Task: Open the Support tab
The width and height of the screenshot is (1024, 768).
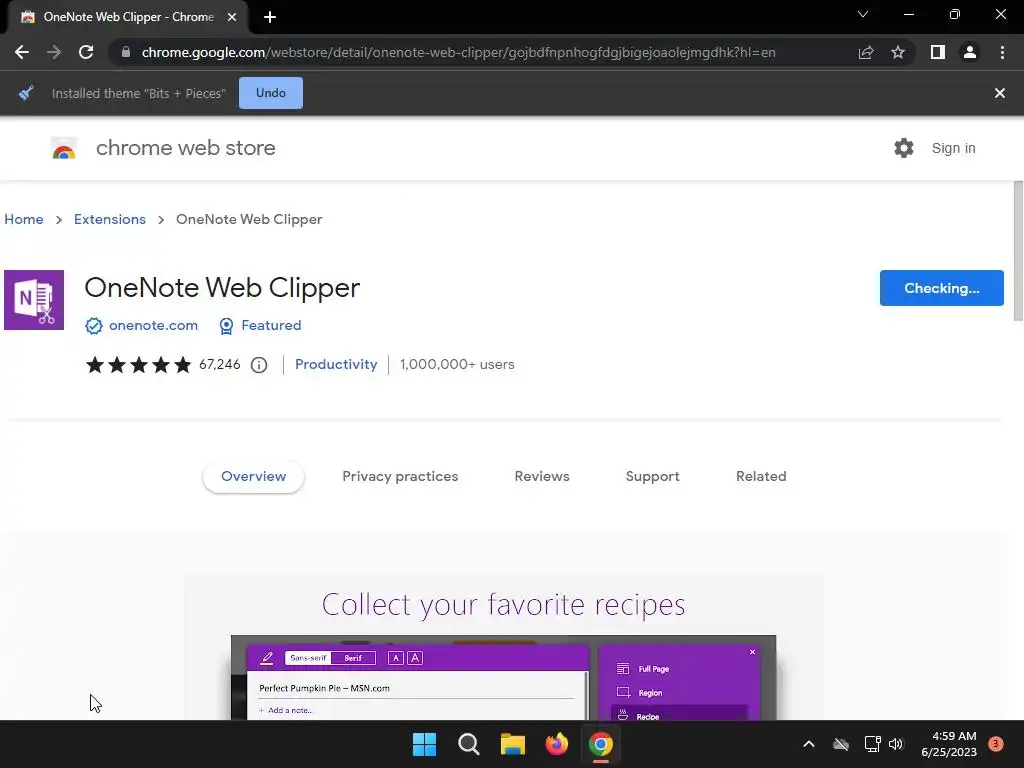Action: (652, 477)
